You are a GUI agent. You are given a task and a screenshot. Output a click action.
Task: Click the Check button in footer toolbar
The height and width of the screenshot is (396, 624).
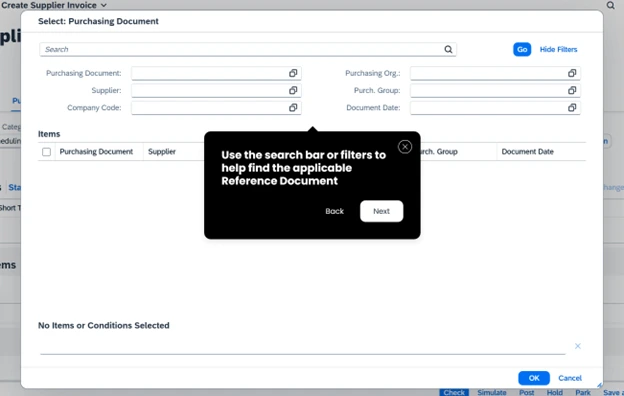click(x=454, y=392)
